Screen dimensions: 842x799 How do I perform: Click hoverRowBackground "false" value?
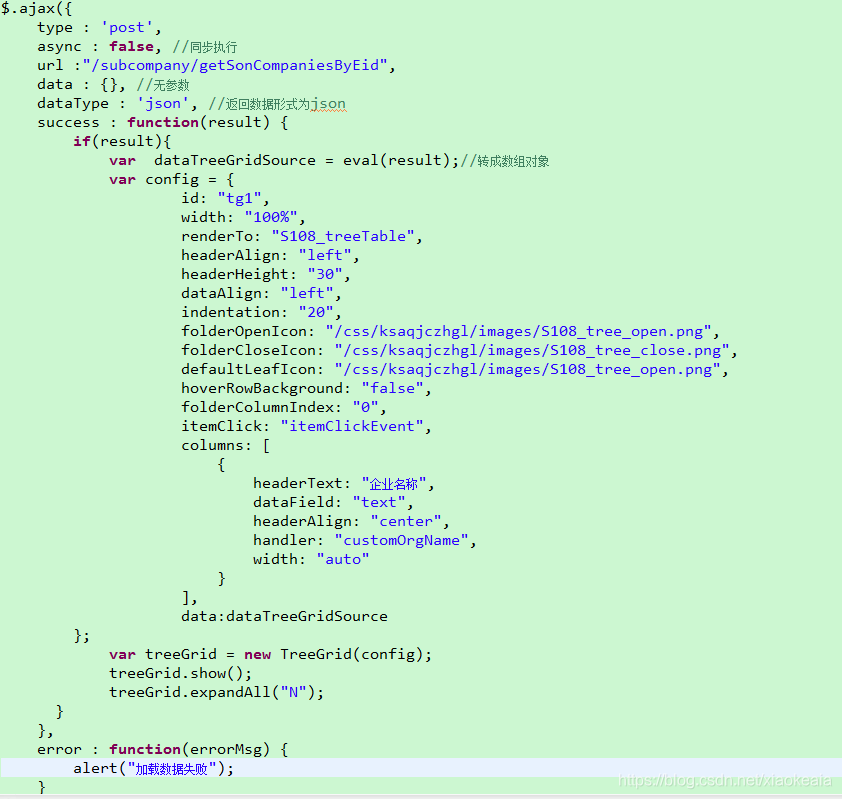pyautogui.click(x=392, y=389)
